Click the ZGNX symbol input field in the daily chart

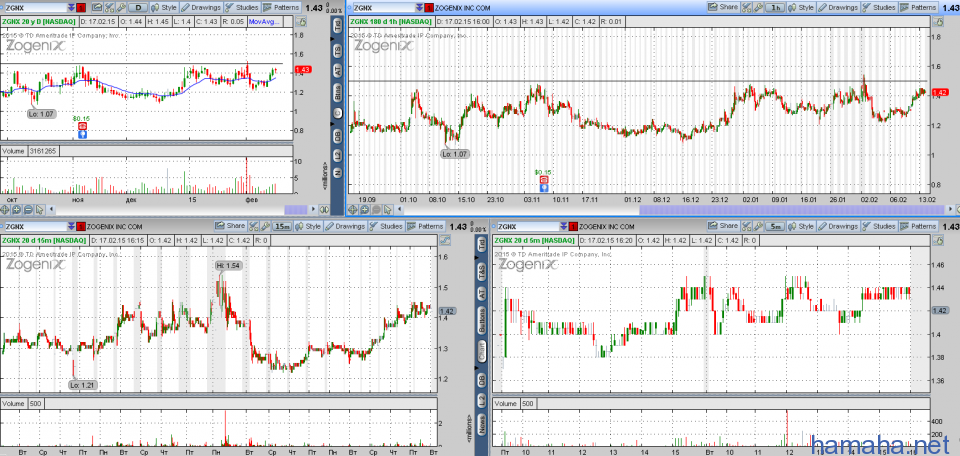tap(36, 8)
